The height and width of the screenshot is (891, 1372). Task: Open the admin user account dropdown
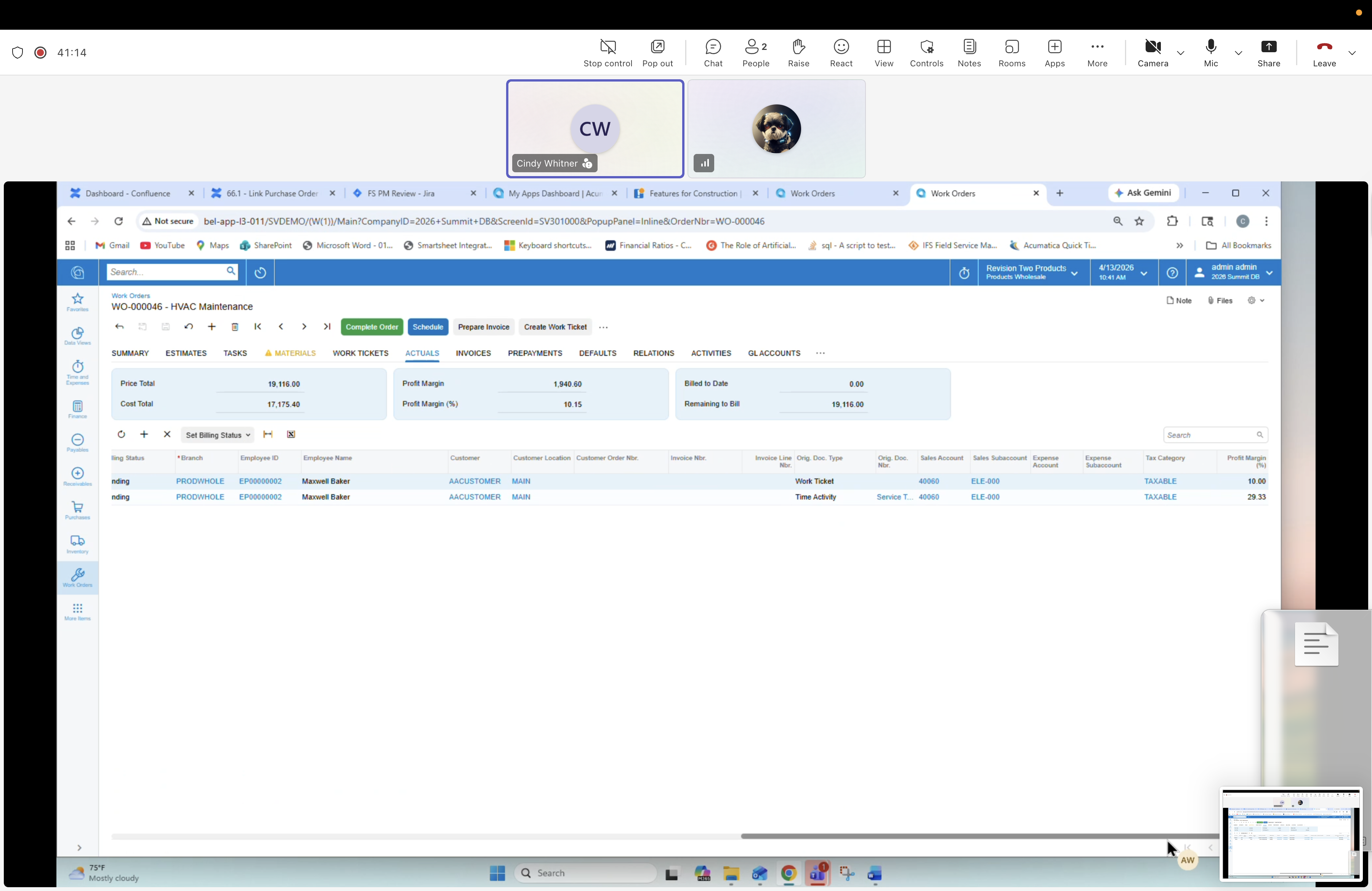pyautogui.click(x=1234, y=272)
